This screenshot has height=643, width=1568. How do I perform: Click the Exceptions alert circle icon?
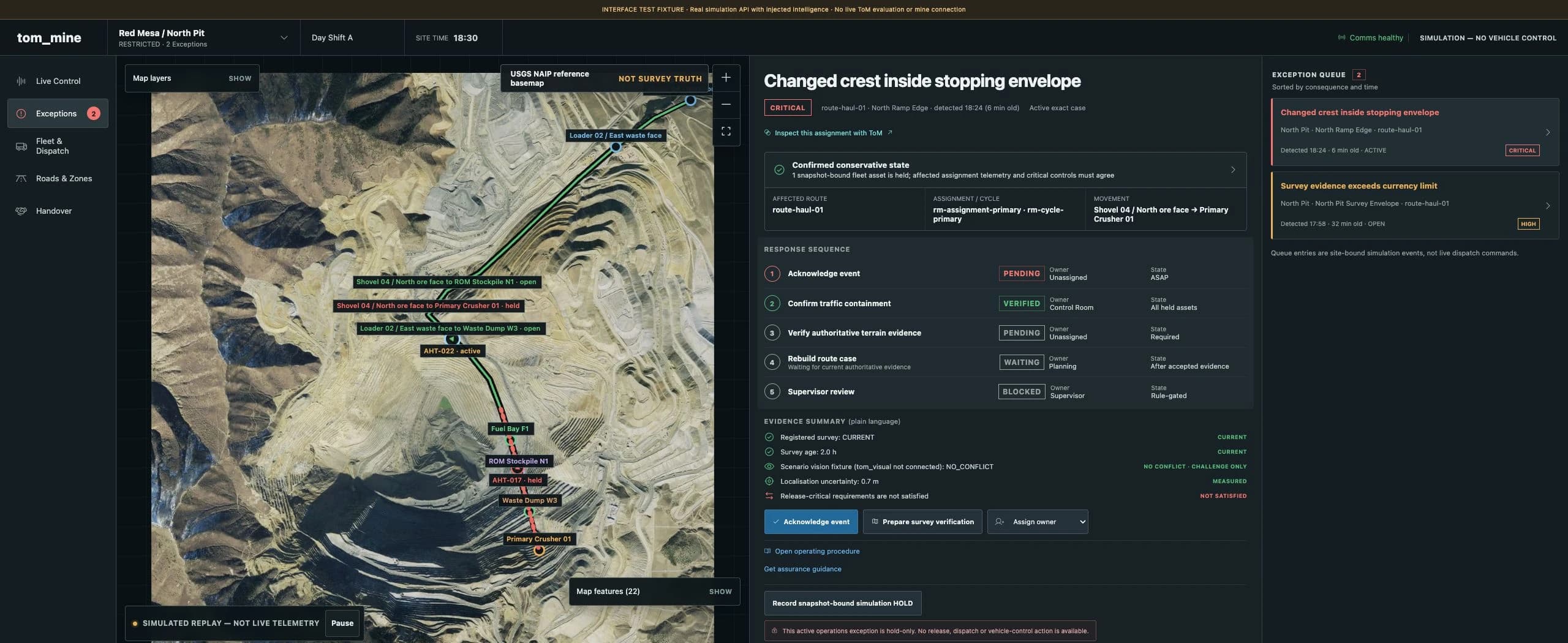click(x=21, y=113)
